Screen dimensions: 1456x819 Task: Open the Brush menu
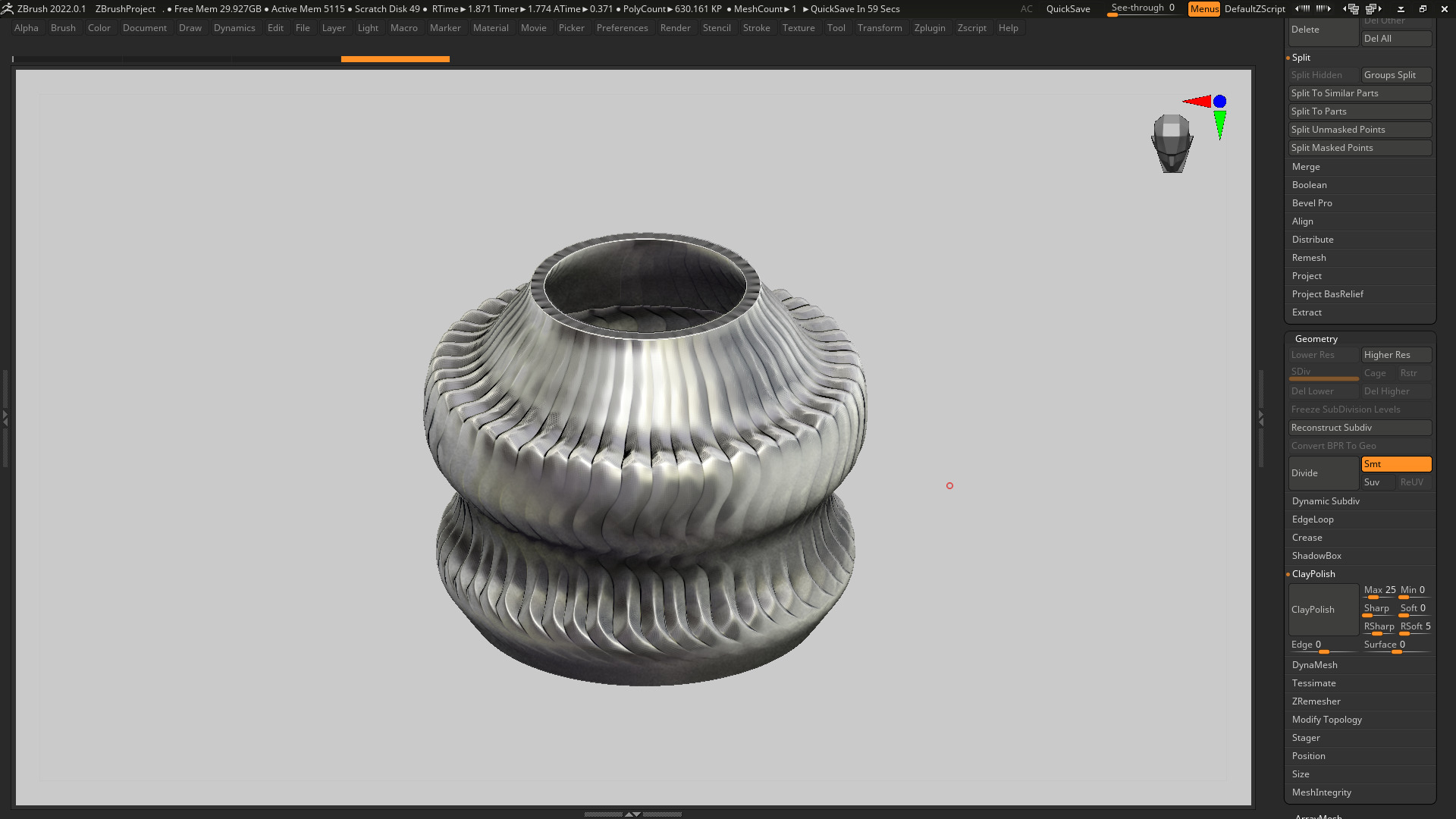coord(63,28)
